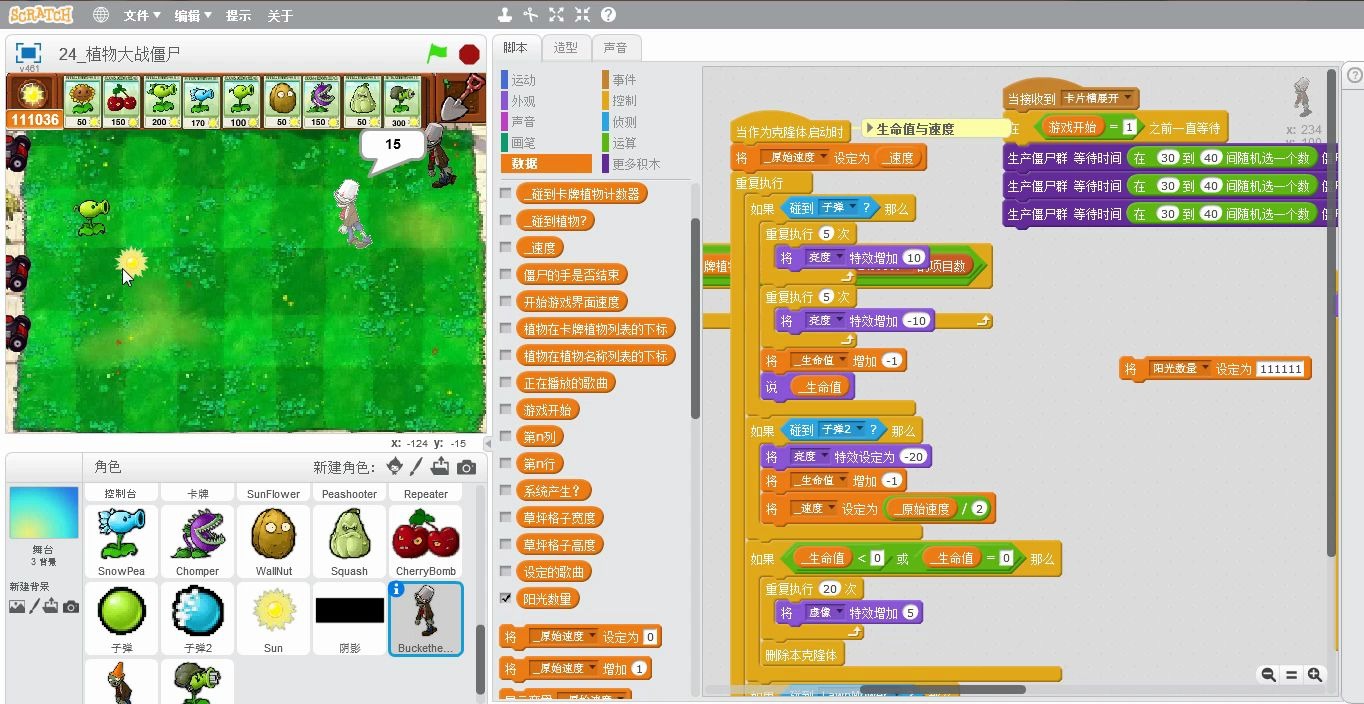
Task: Paint a new backdrop
Action: click(35, 606)
